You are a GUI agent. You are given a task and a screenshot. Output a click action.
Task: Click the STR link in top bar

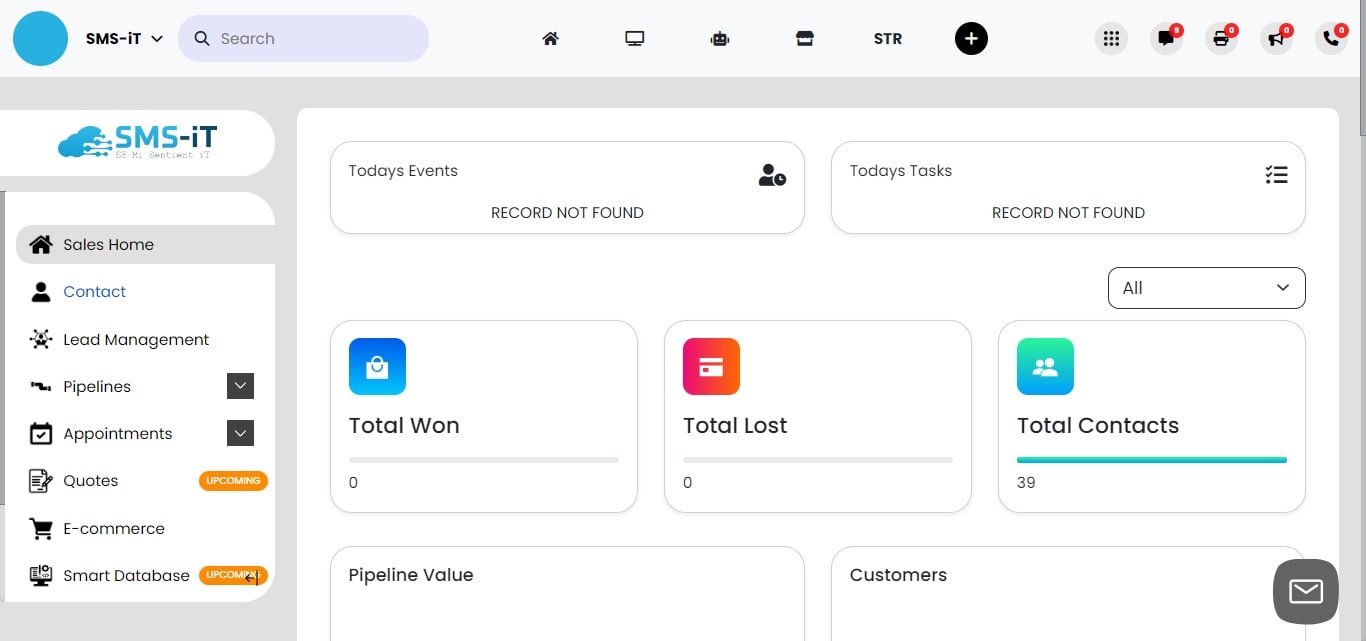pyautogui.click(x=887, y=39)
